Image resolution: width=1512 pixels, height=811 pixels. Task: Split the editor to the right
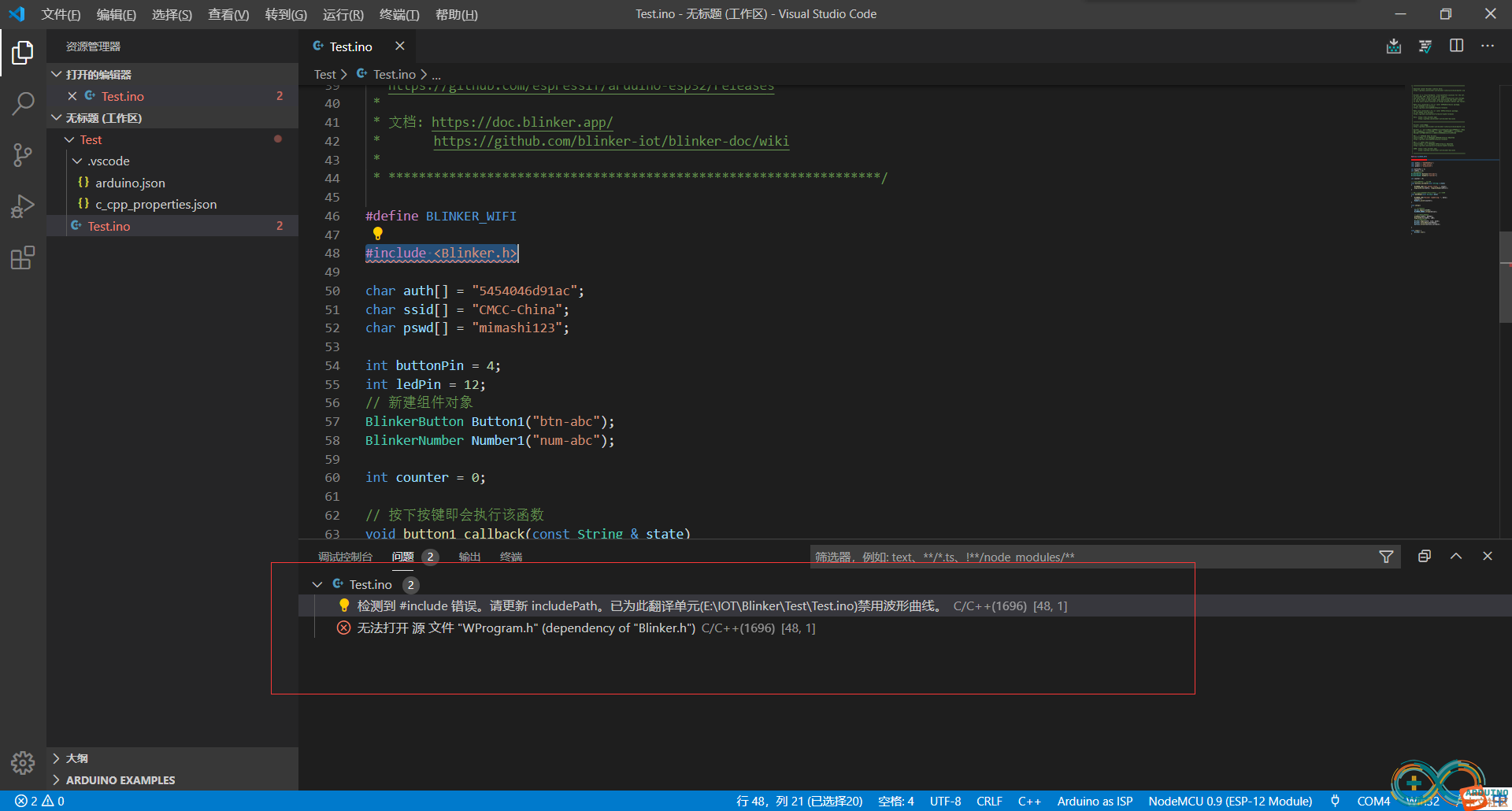coord(1457,46)
